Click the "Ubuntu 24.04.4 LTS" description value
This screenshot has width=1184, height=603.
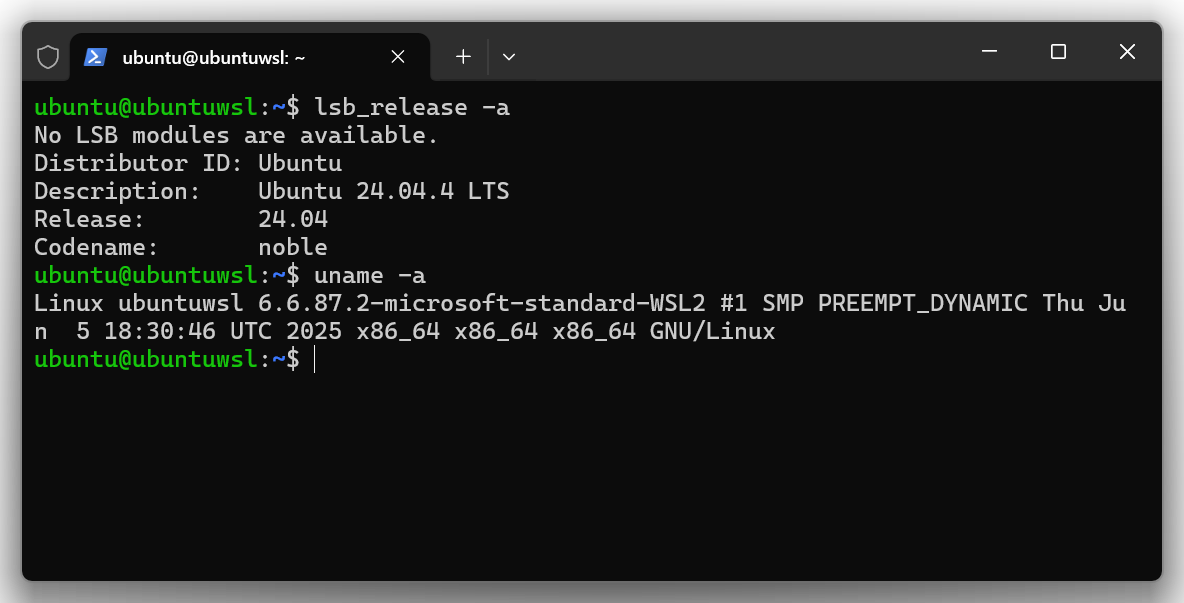[384, 191]
